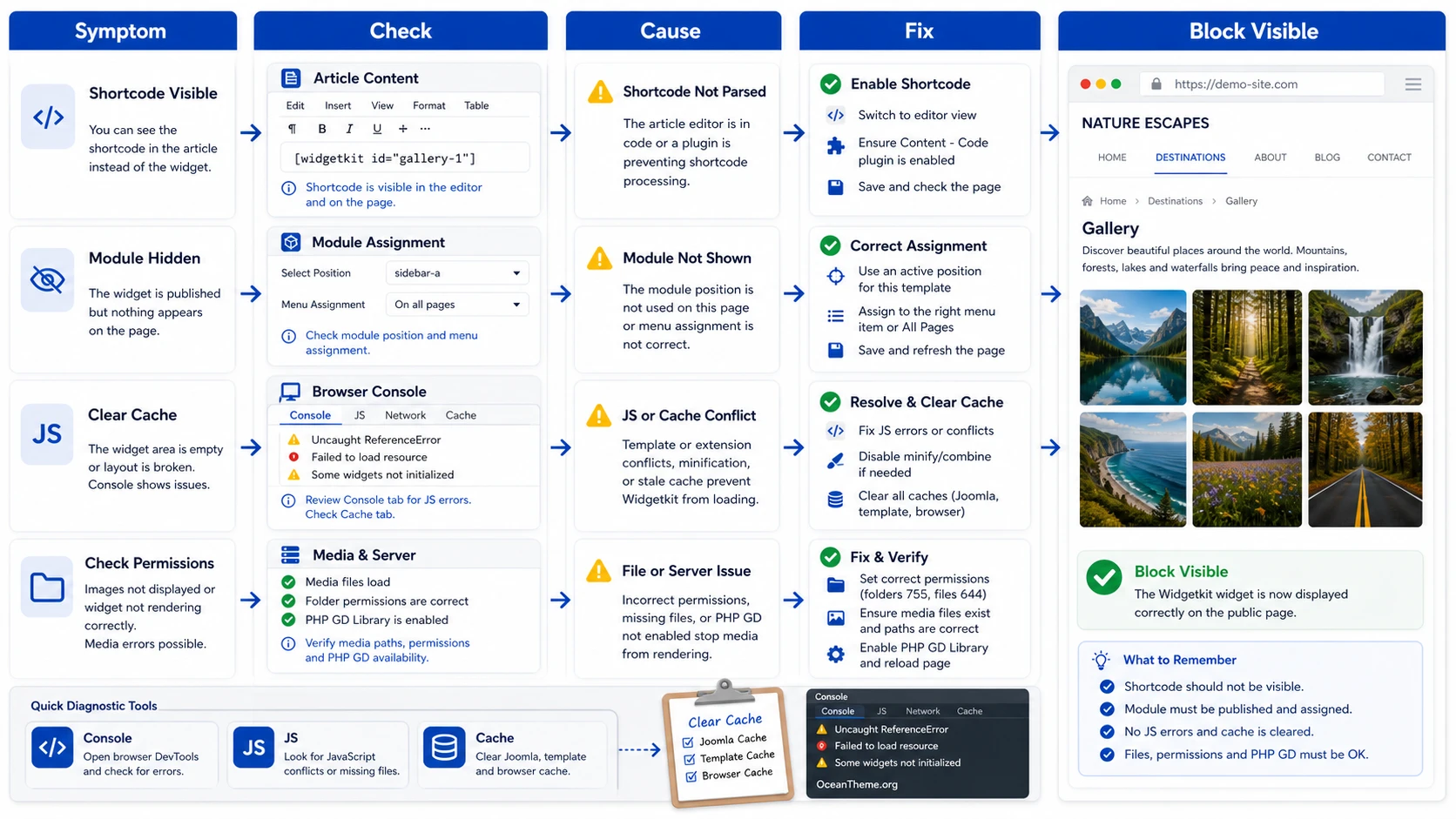Click the target icon beside Use an active position
The height and width of the screenshot is (819, 1456).
pyautogui.click(x=835, y=276)
